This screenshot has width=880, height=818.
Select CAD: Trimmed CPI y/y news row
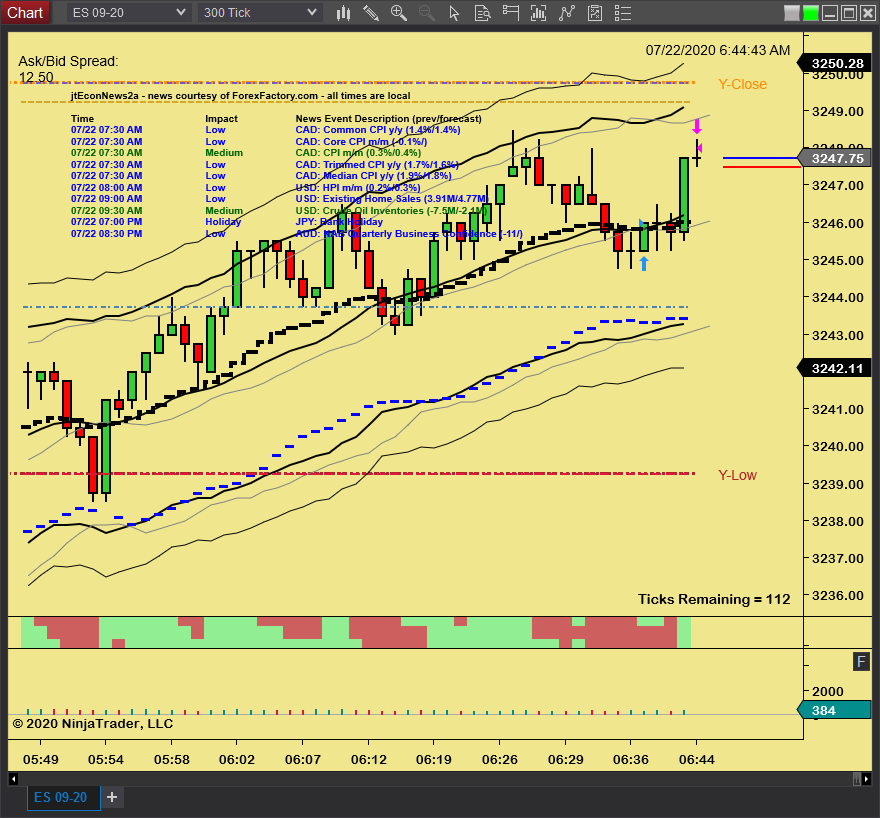265,164
